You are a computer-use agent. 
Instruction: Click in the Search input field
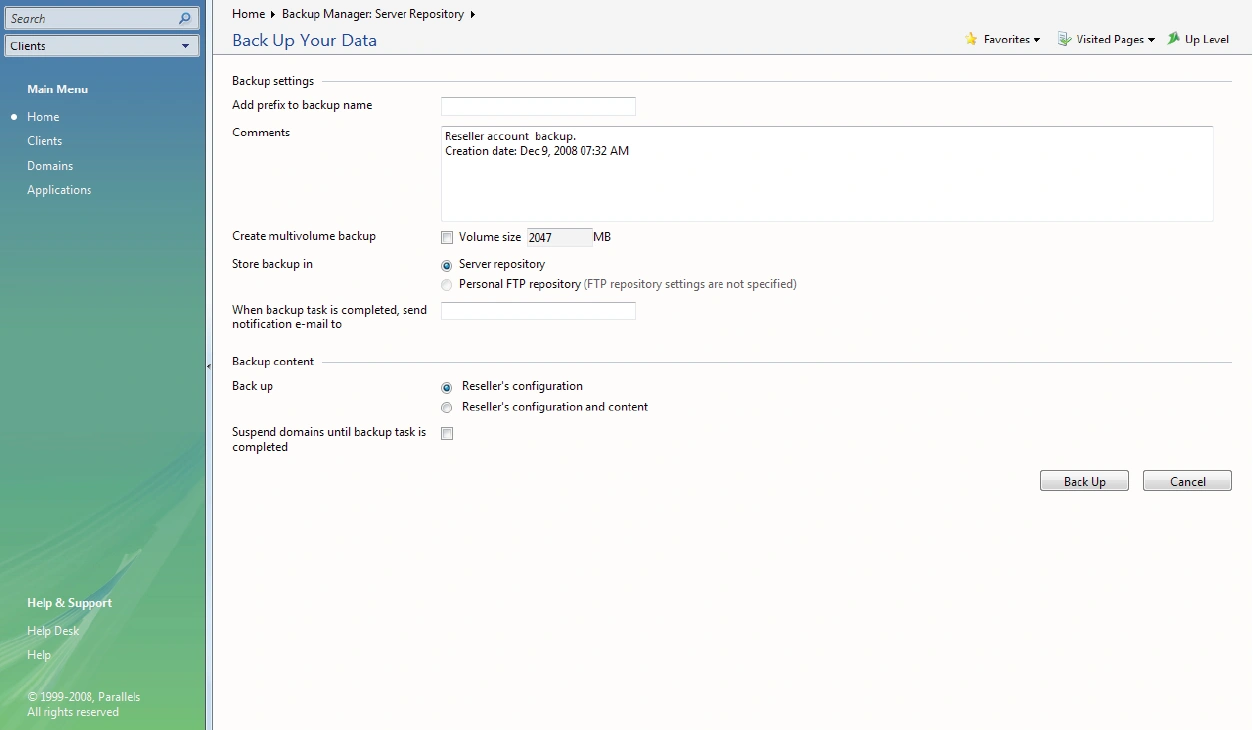(x=90, y=18)
